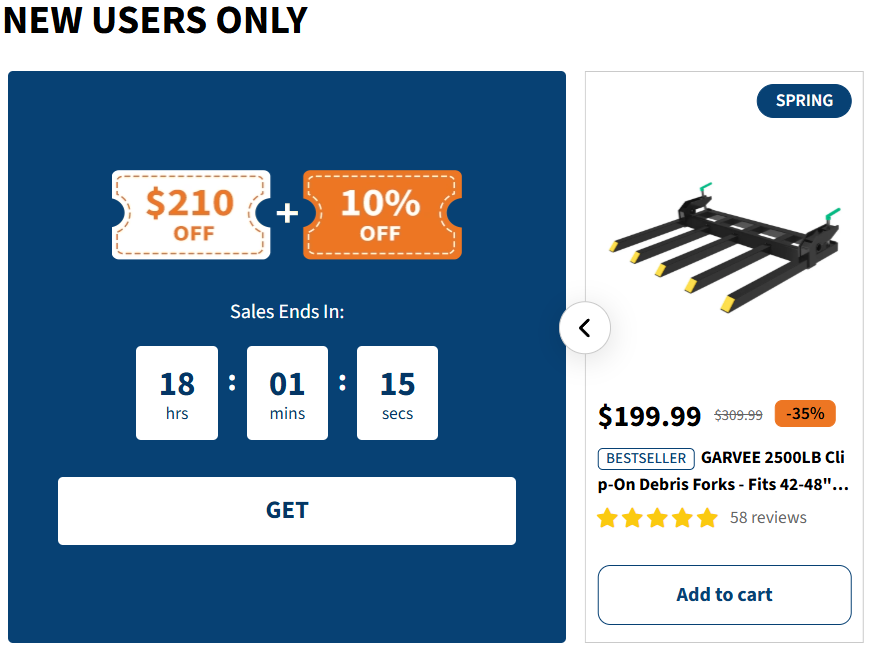Click the five-star rating icons
This screenshot has width=874, height=651.
(657, 518)
